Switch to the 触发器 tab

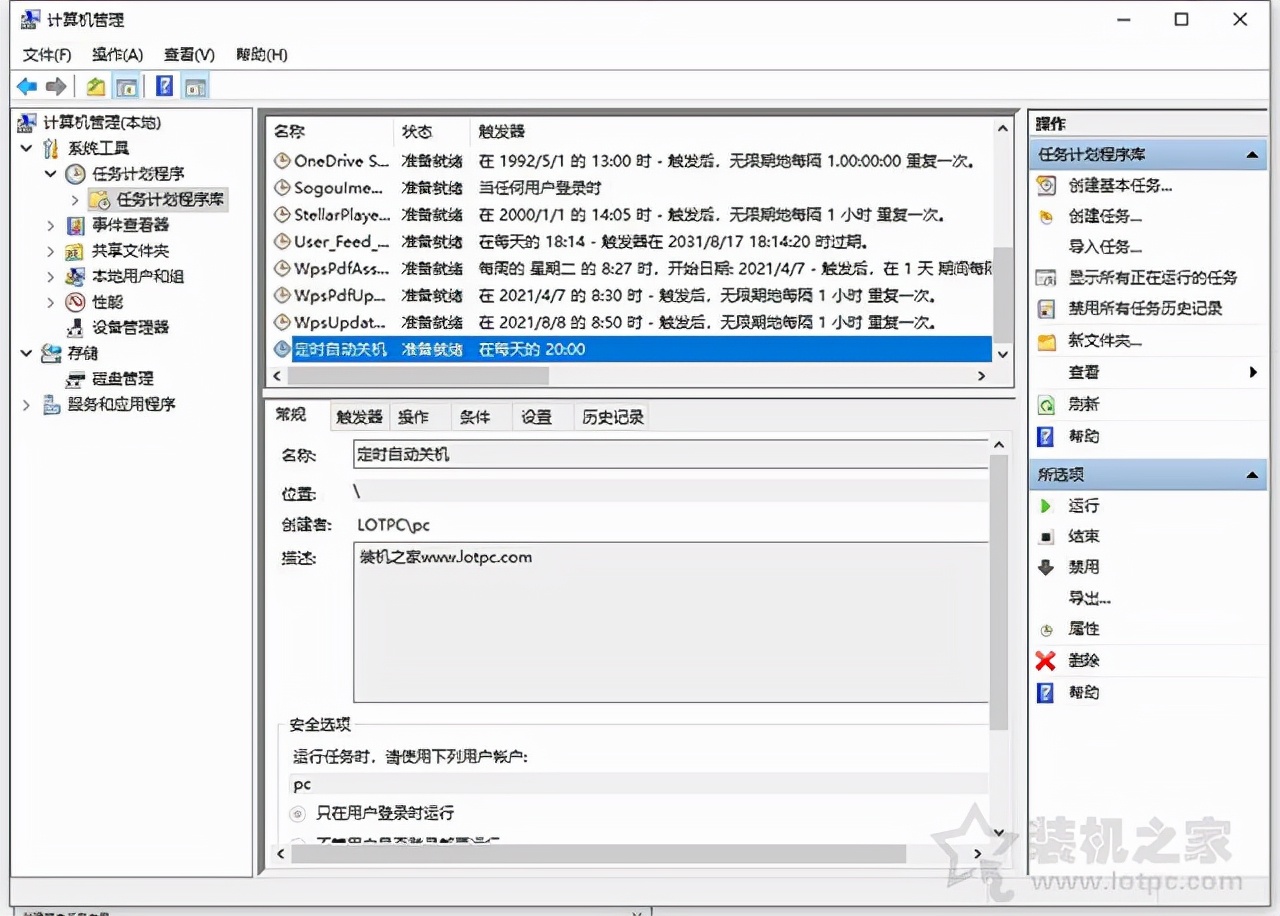(x=359, y=417)
